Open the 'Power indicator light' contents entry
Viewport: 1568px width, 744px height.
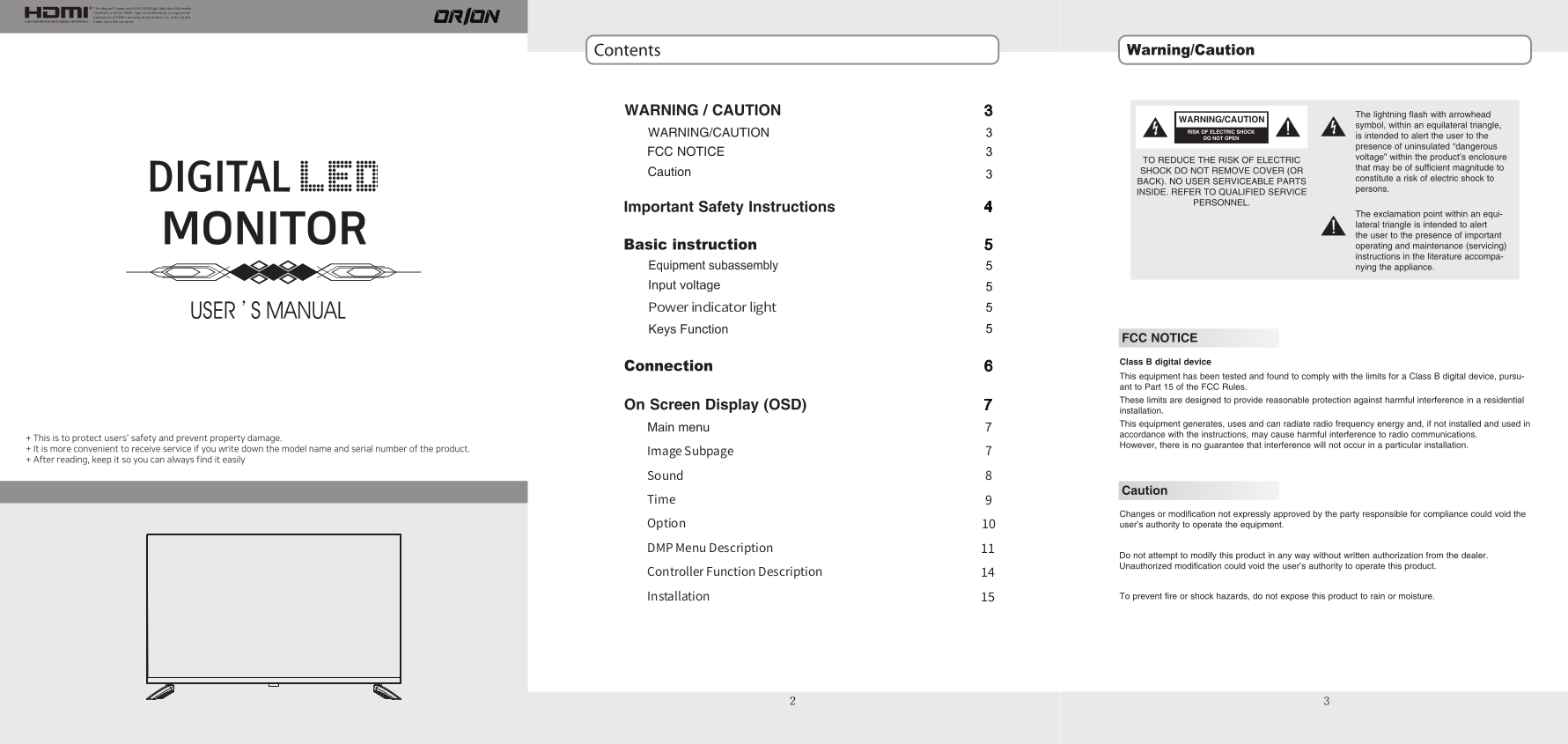click(x=712, y=307)
